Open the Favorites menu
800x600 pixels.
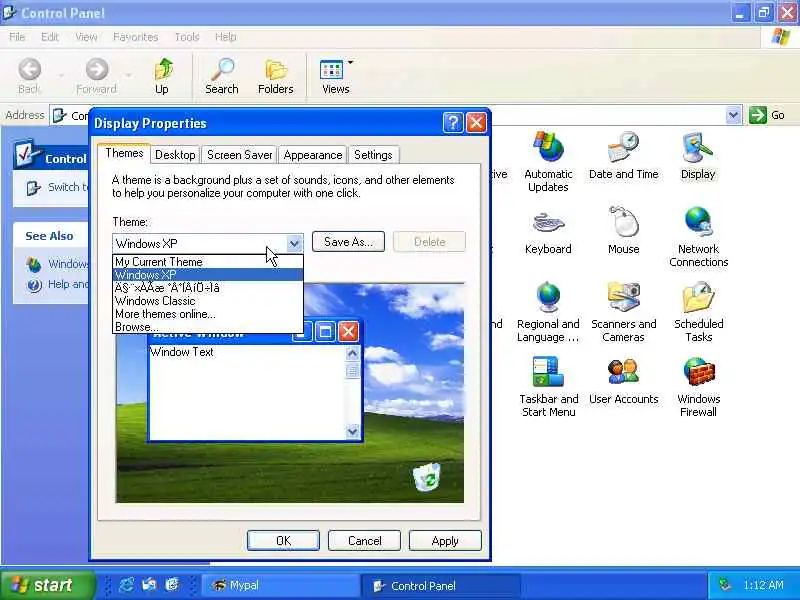135,37
